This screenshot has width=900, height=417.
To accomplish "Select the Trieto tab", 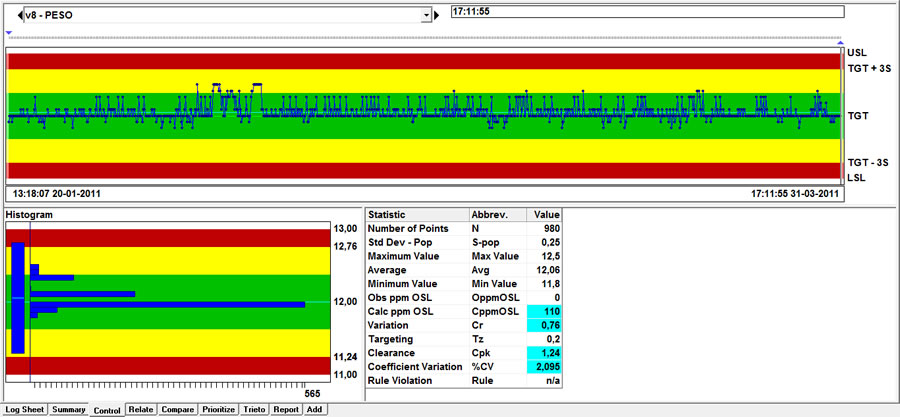I will (255, 409).
